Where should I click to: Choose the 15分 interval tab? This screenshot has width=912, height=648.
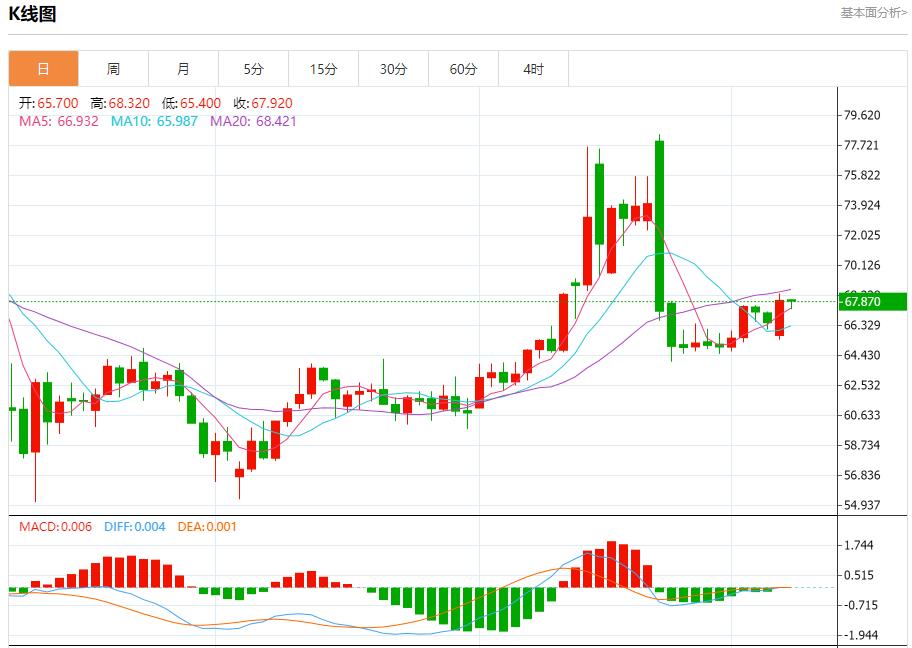tap(323, 69)
